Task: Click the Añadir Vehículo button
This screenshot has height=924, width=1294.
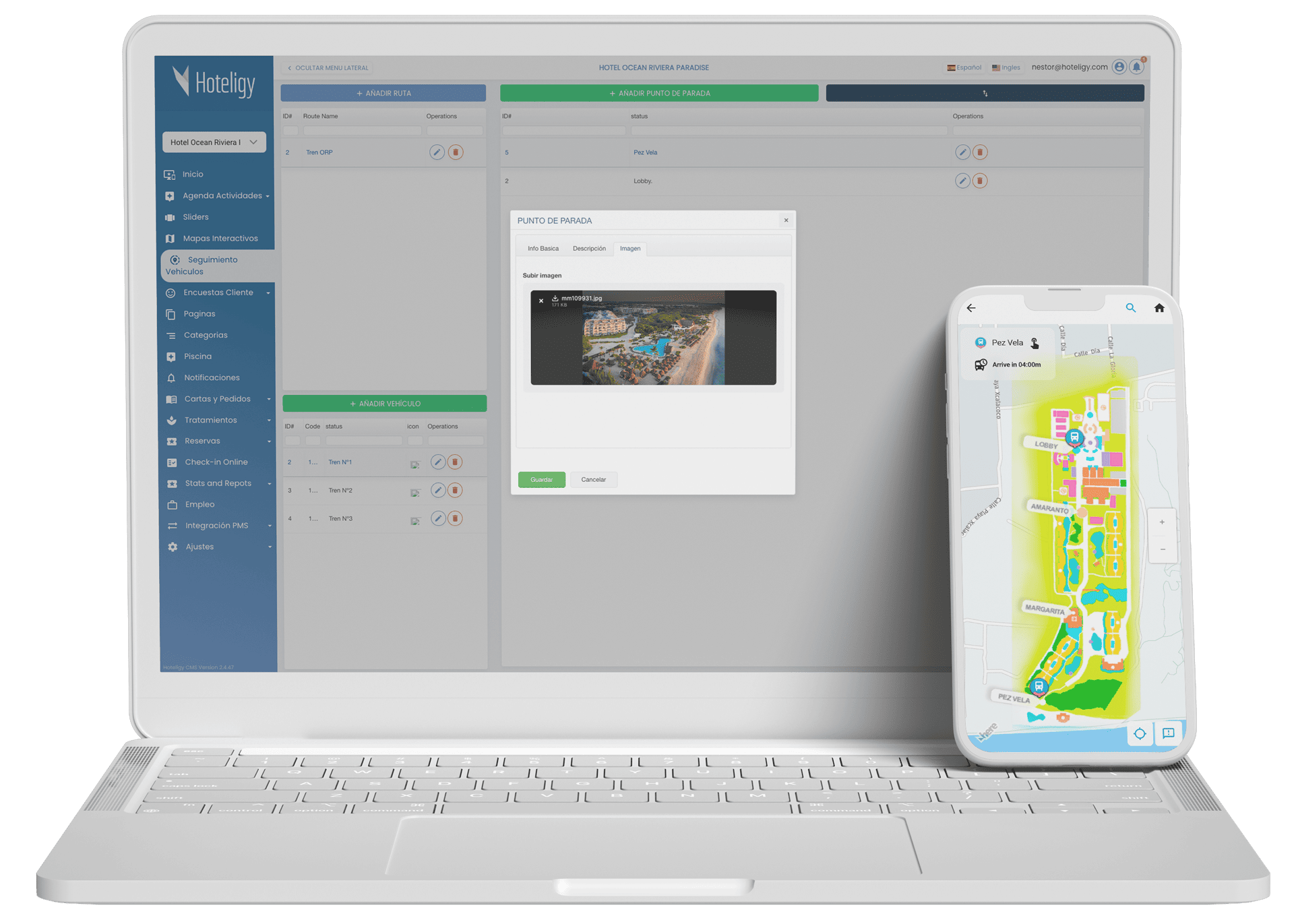Action: pos(385,404)
